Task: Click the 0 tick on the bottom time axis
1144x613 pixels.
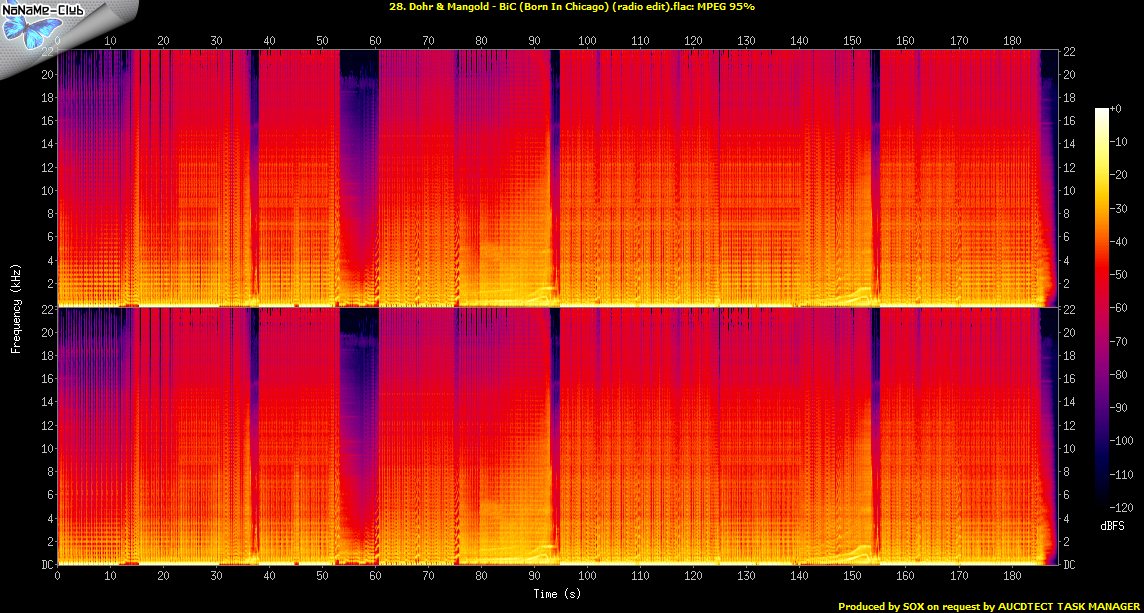Action: pos(57,577)
